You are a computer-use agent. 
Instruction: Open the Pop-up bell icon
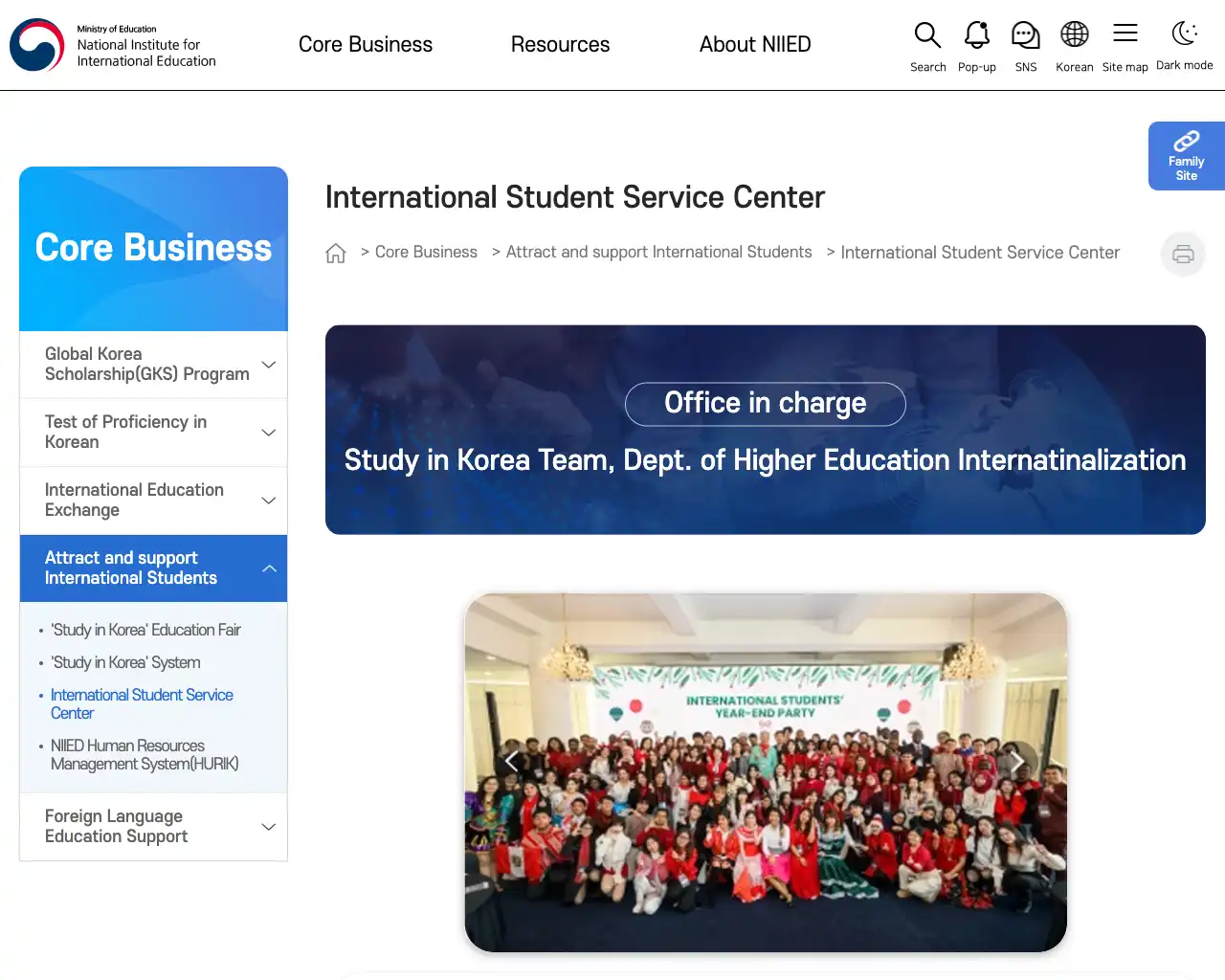(976, 35)
